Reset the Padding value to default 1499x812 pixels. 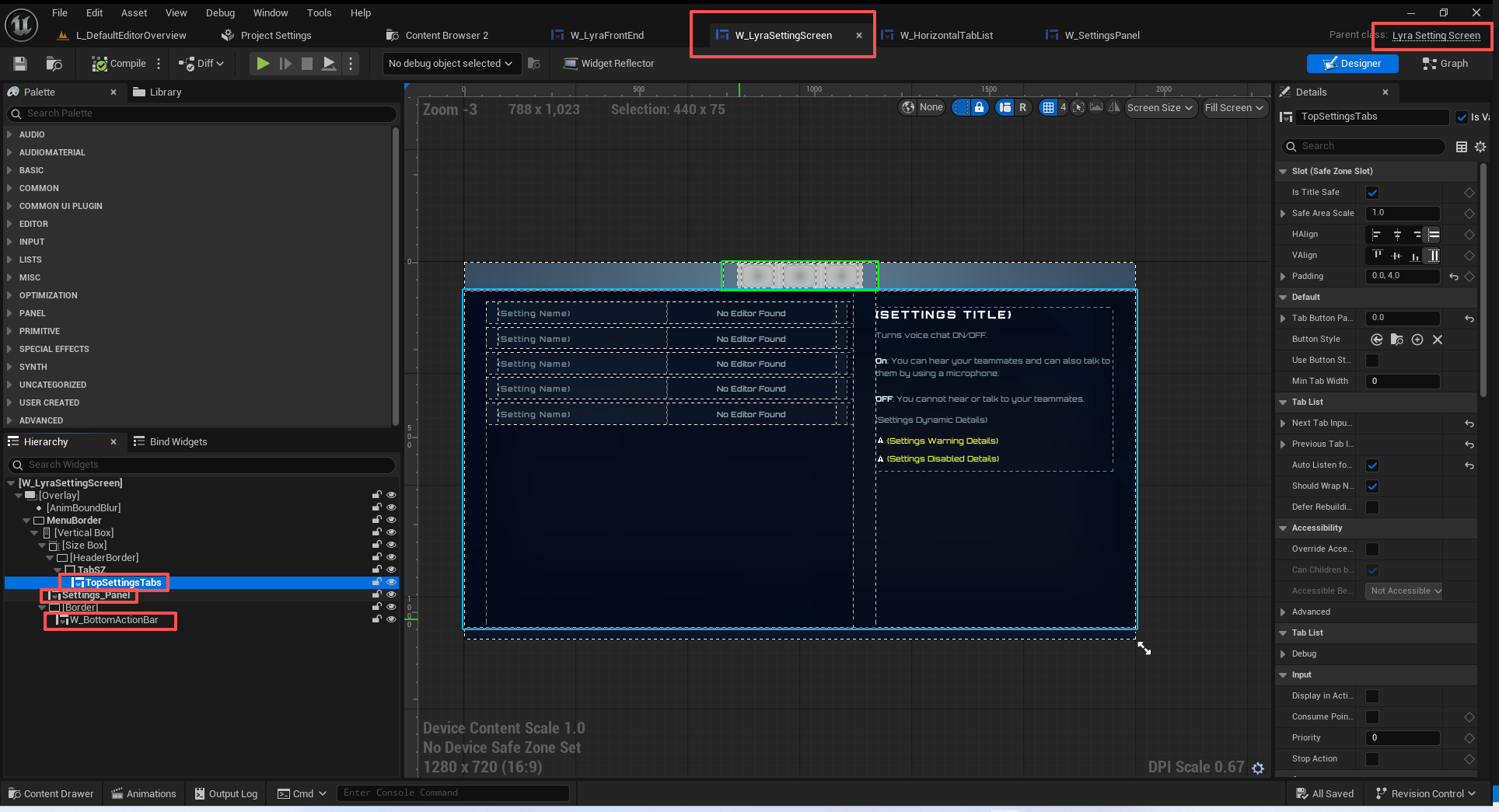click(1454, 277)
